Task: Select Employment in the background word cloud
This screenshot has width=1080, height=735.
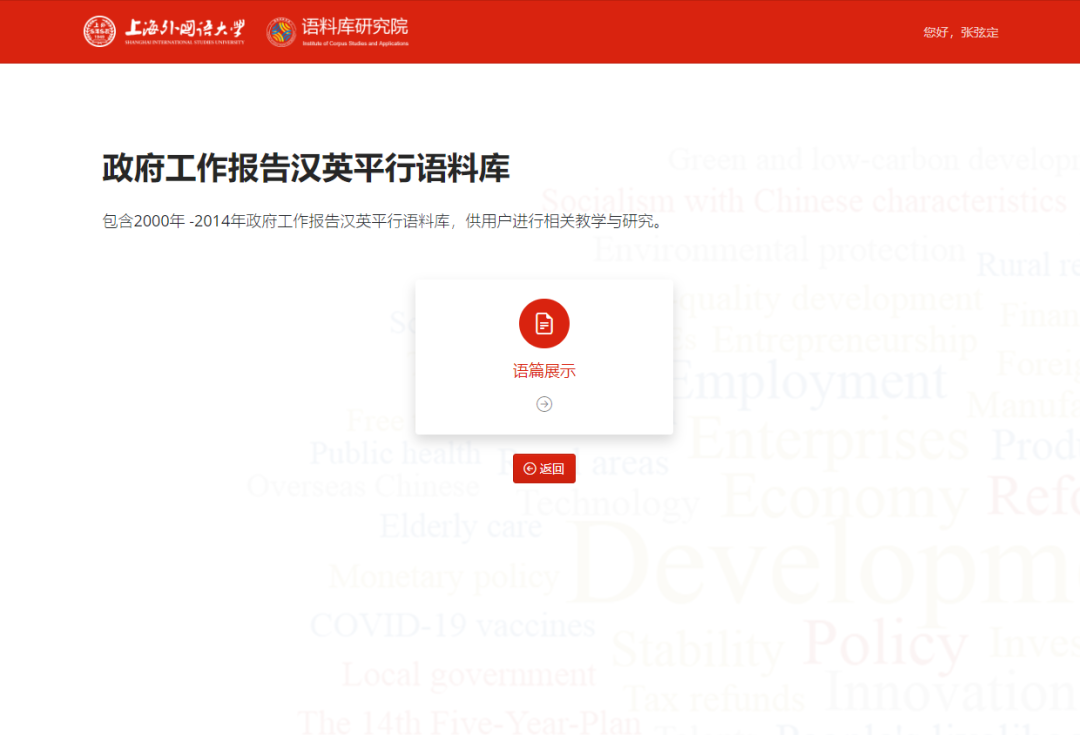Action: (x=810, y=381)
